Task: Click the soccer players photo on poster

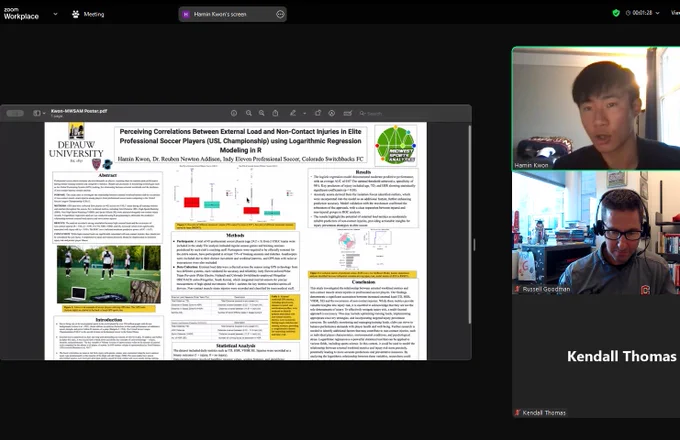Action: 108,274
